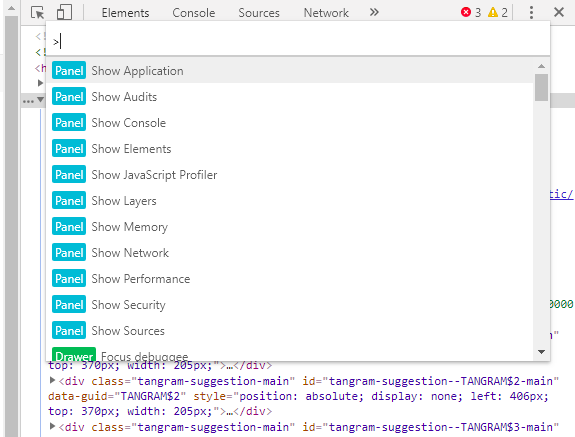Click the ellipsis beside selected DOM node
The width and height of the screenshot is (575, 437).
pyautogui.click(x=28, y=101)
